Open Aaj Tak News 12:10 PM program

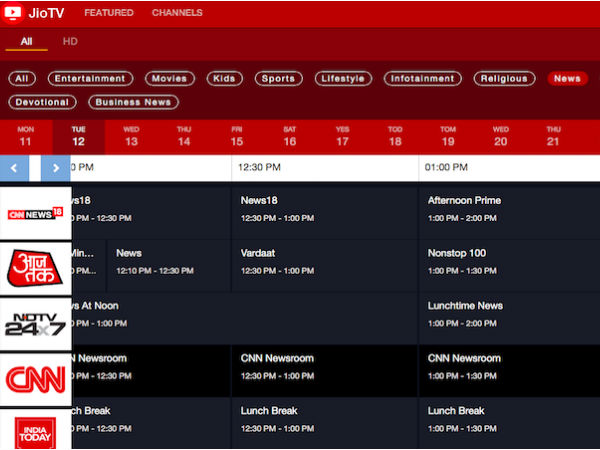(x=169, y=266)
